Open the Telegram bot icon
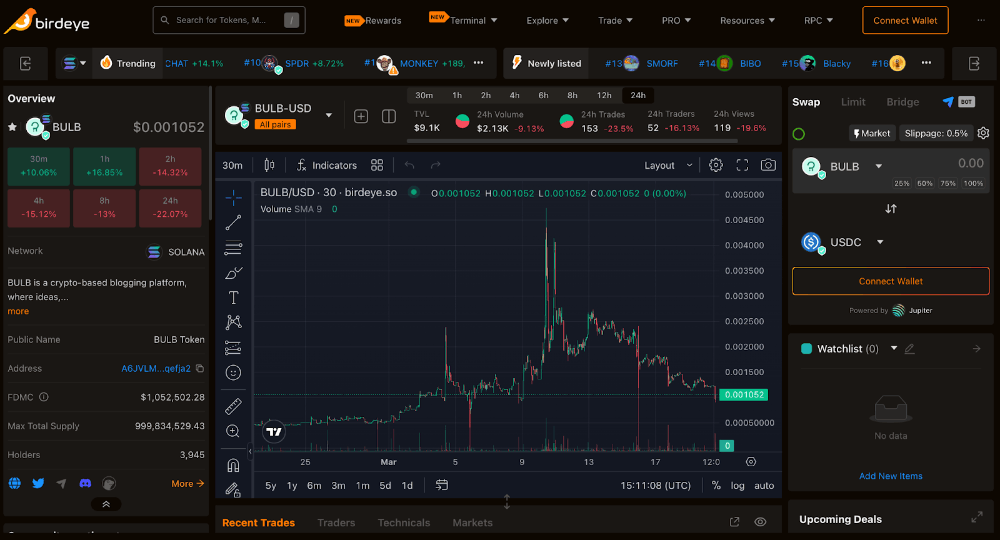Viewport: 1000px width, 540px height. 948,102
